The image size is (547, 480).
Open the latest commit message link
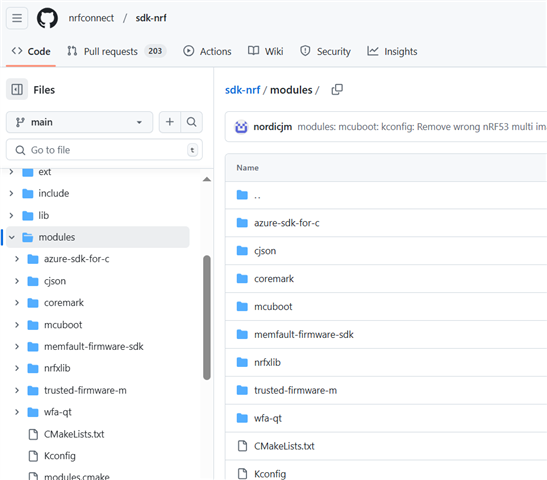pyautogui.click(x=422, y=127)
